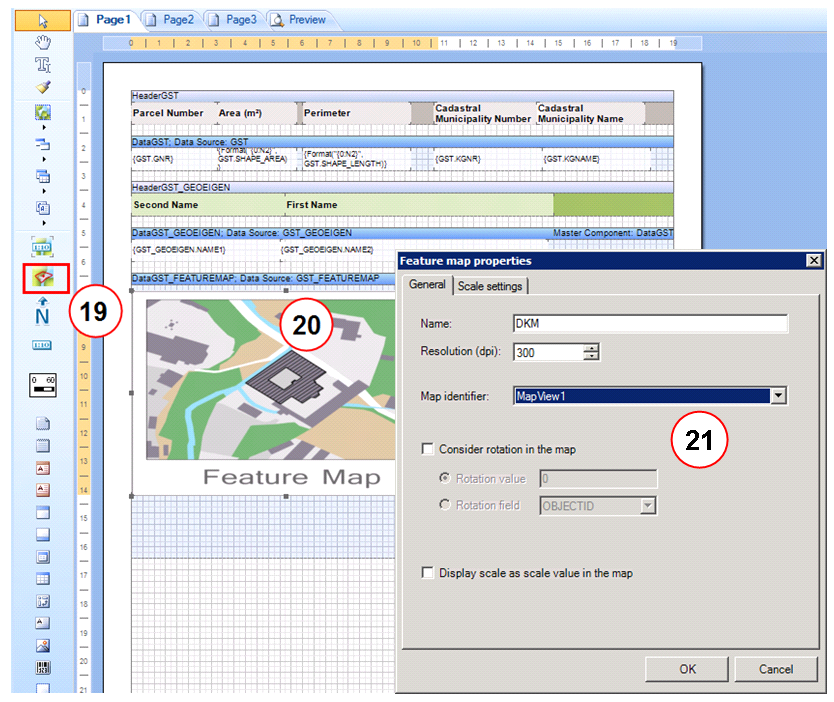This screenshot has width=834, height=702.
Task: Click the highlighted Feature Map tool
Action: [x=42, y=279]
